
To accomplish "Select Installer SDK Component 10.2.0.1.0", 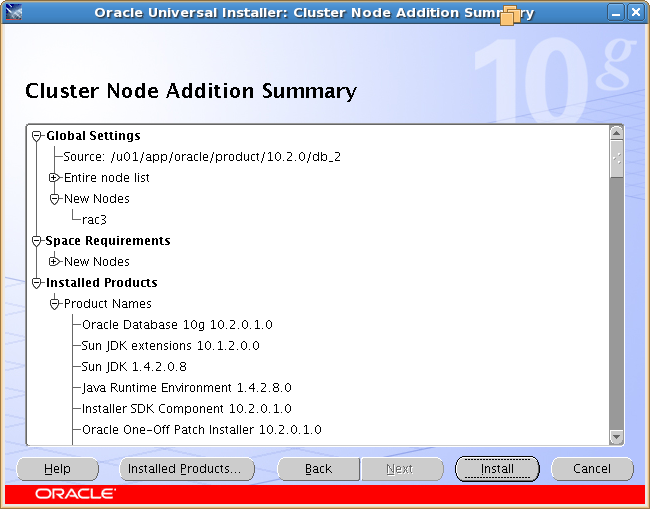I will [187, 409].
